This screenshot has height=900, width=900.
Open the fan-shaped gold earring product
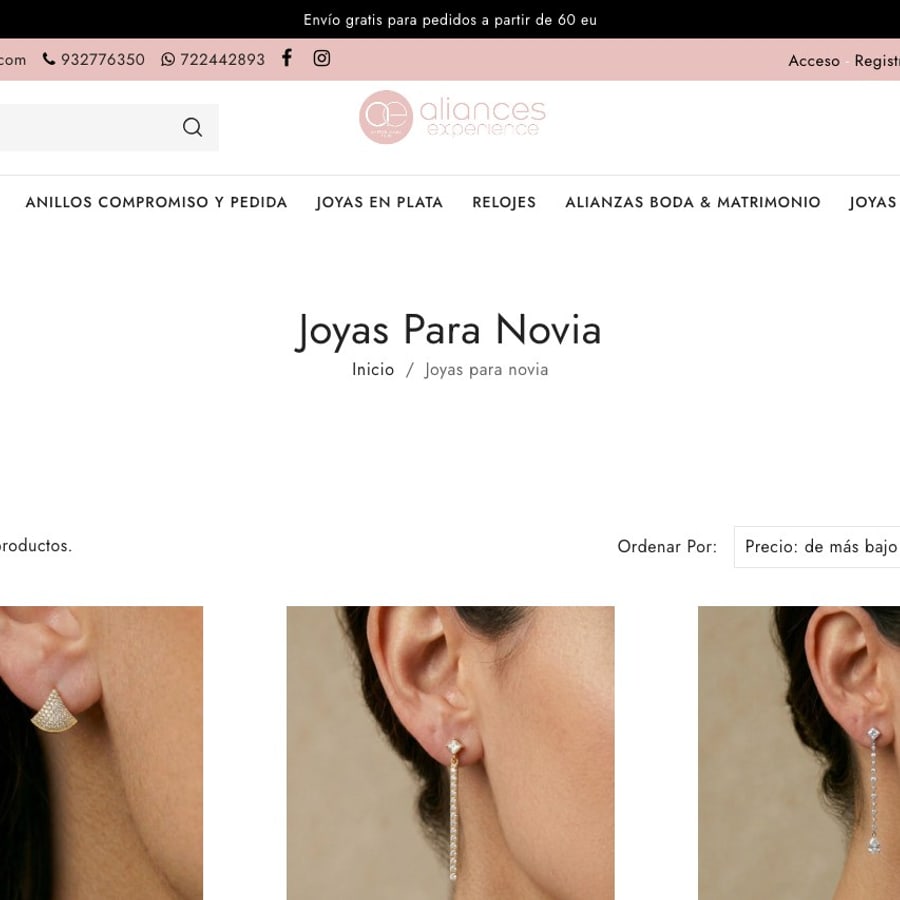(x=101, y=752)
